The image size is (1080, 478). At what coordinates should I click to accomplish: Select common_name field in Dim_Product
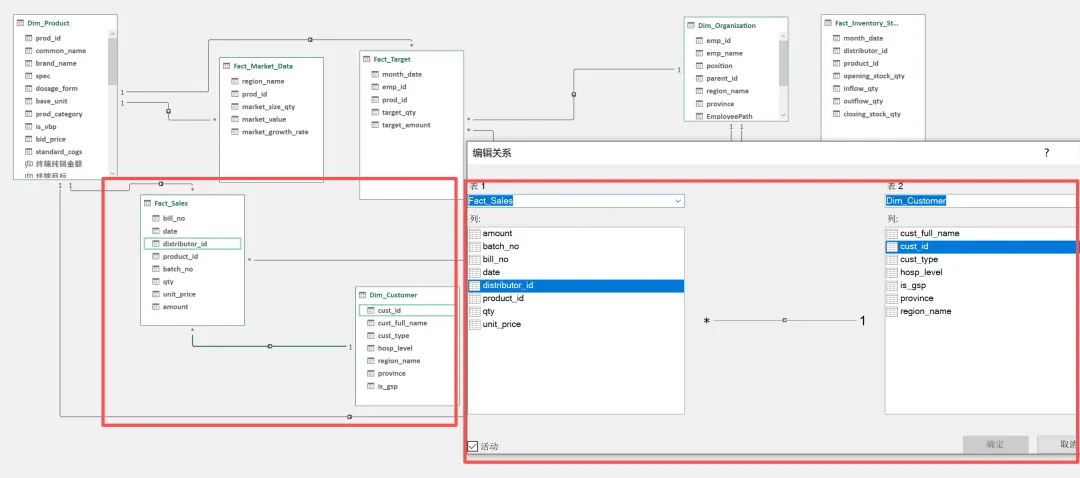(x=61, y=51)
